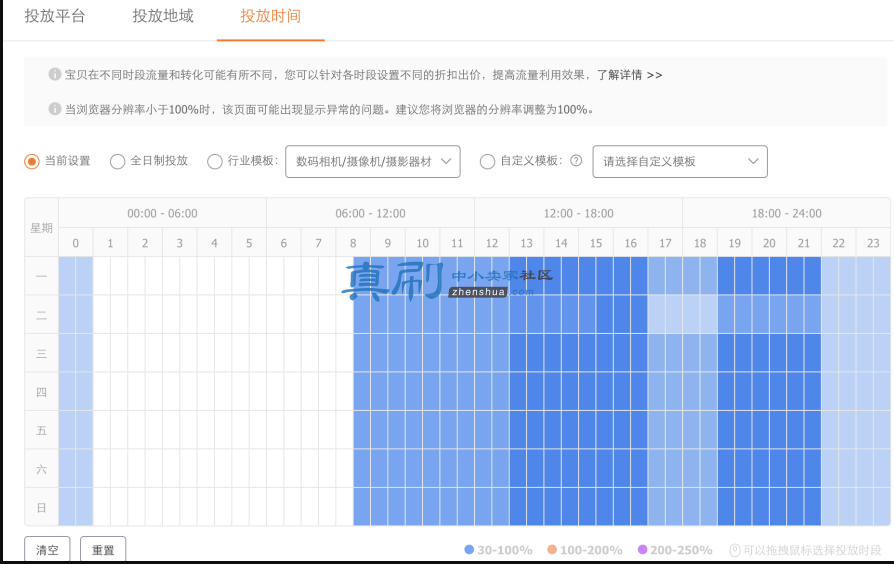The width and height of the screenshot is (894, 564).
Task: Click the 清空 button
Action: click(47, 550)
